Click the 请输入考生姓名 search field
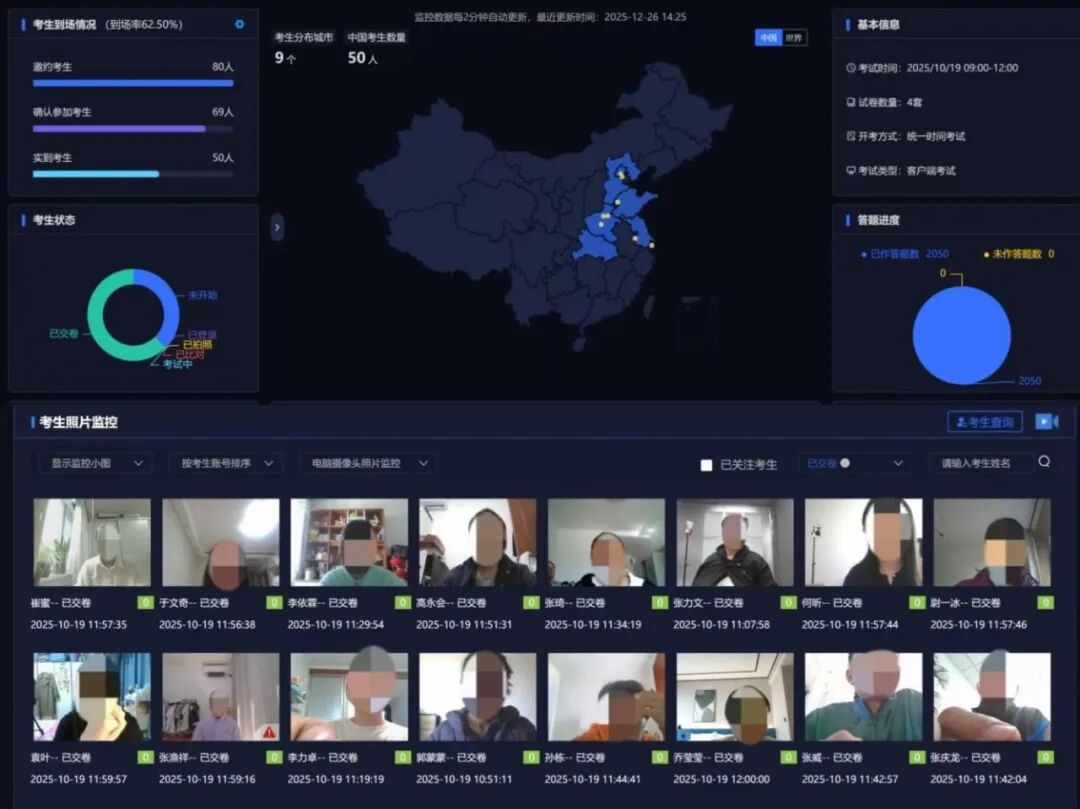 980,463
